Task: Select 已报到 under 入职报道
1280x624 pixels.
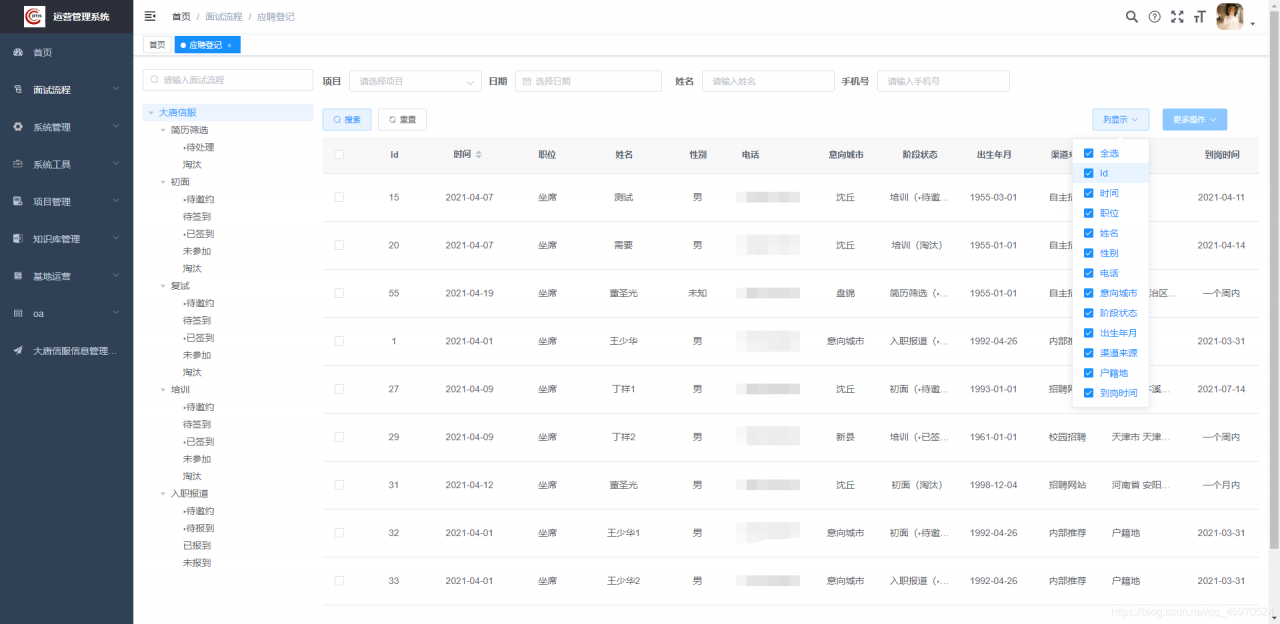Action: [197, 546]
